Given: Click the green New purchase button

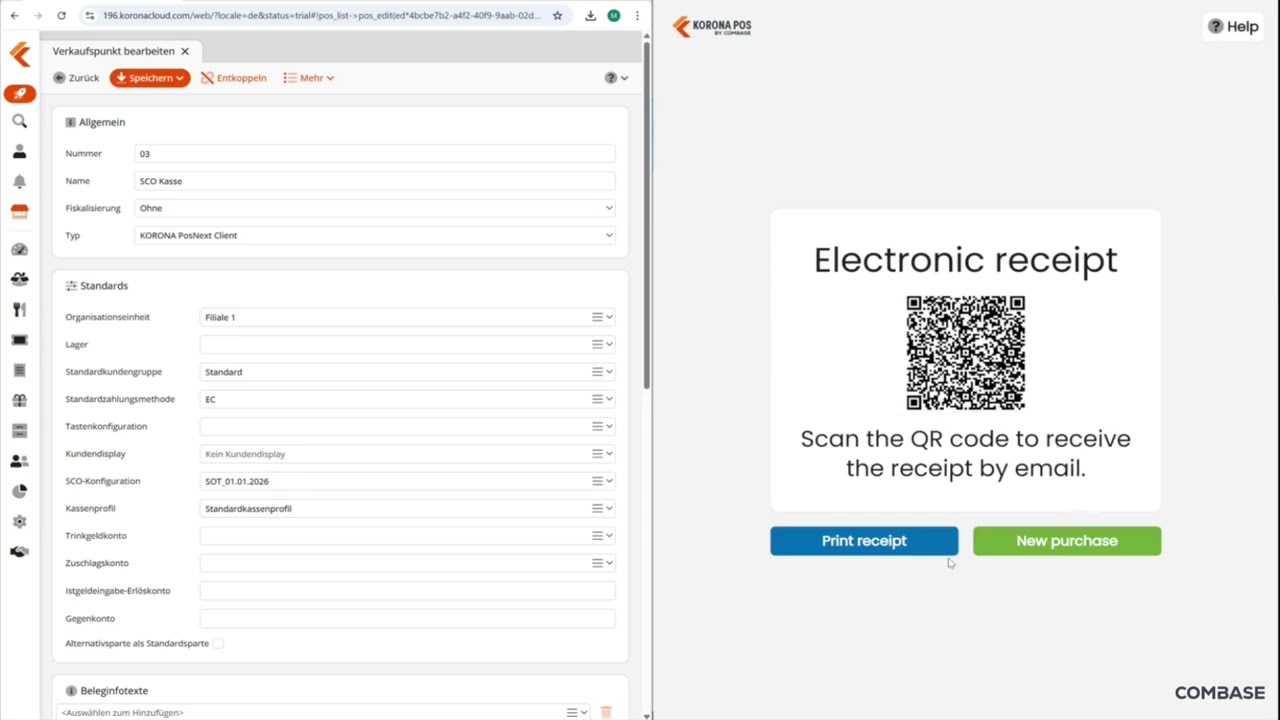Looking at the screenshot, I should [1067, 541].
